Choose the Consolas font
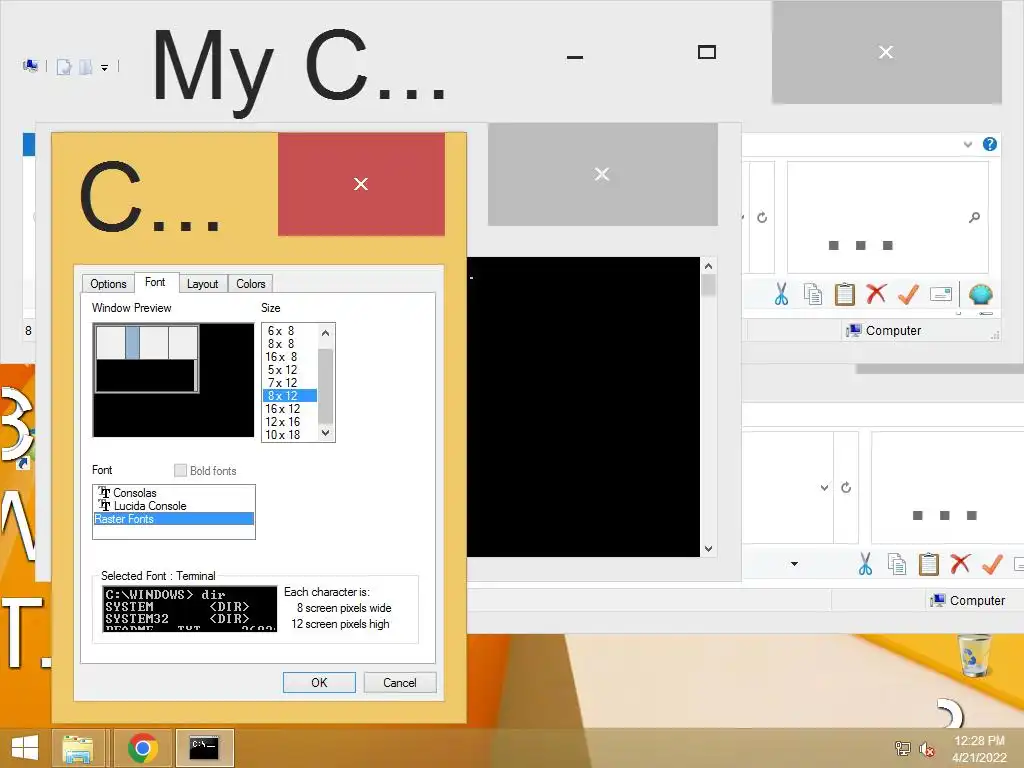The height and width of the screenshot is (768, 1024). [x=174, y=493]
